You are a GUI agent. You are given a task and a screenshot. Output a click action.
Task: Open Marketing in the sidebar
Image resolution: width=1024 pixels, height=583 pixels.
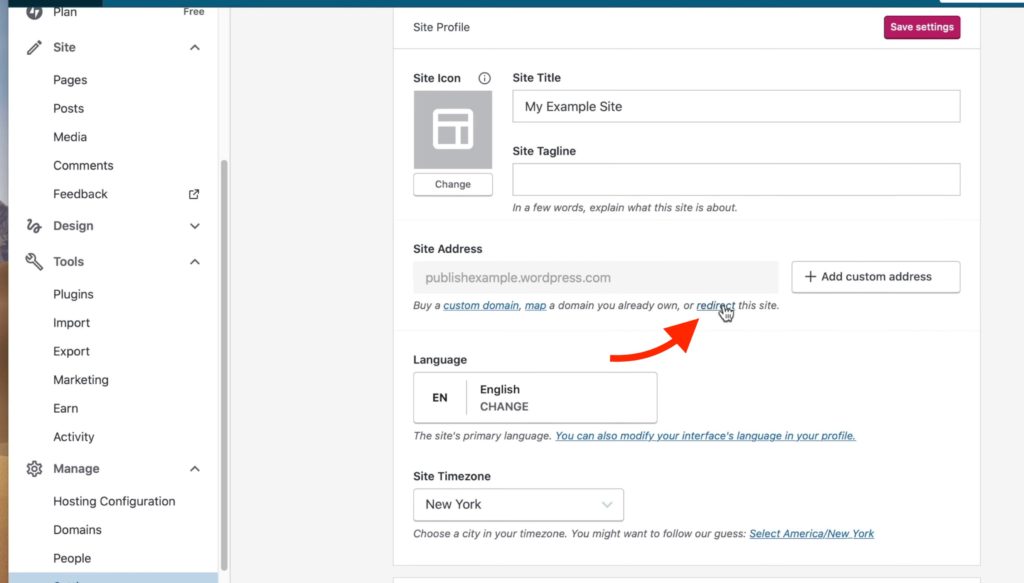pyautogui.click(x=81, y=380)
